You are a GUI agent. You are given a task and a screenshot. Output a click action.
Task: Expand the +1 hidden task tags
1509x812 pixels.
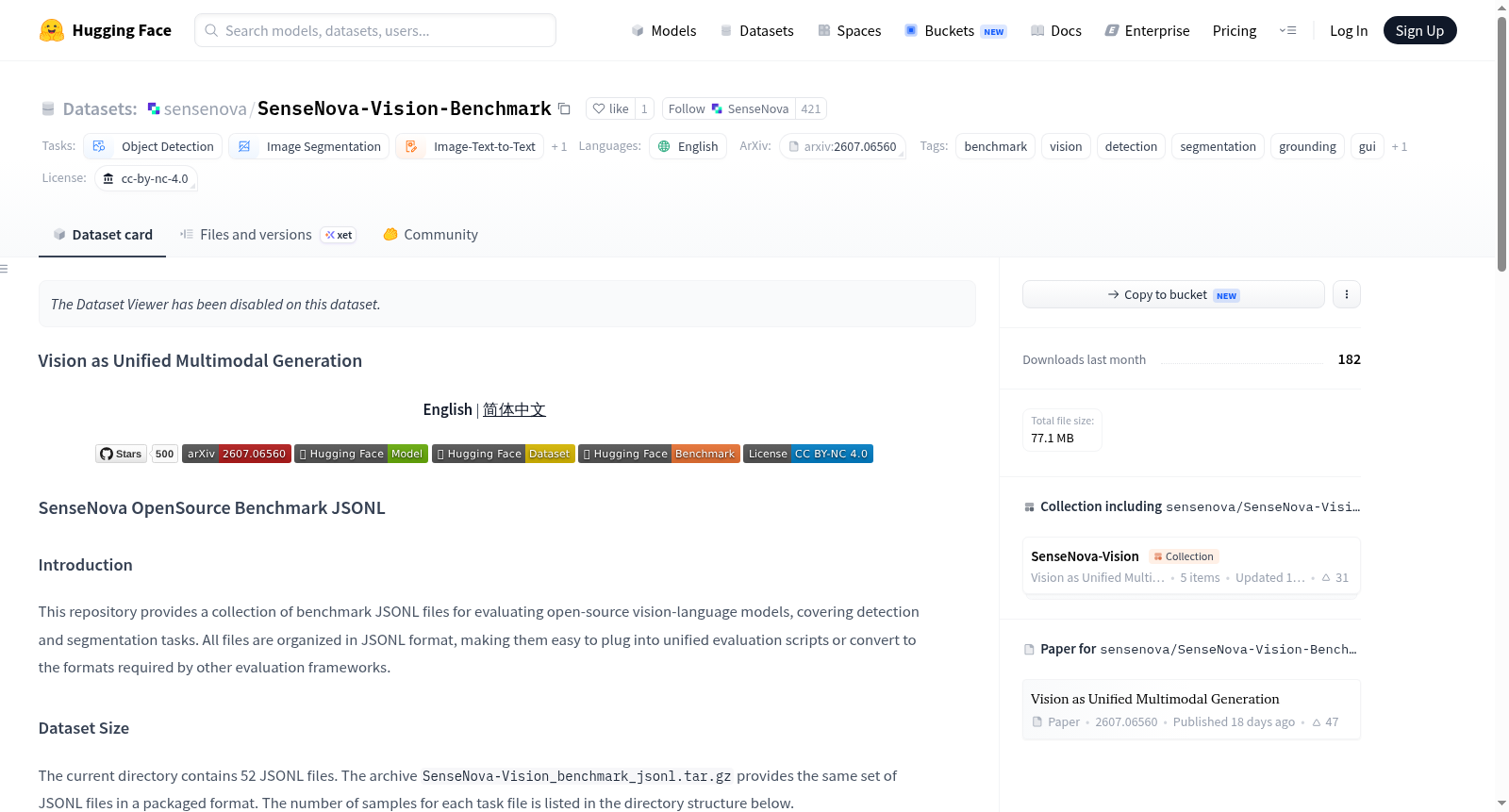click(x=559, y=146)
